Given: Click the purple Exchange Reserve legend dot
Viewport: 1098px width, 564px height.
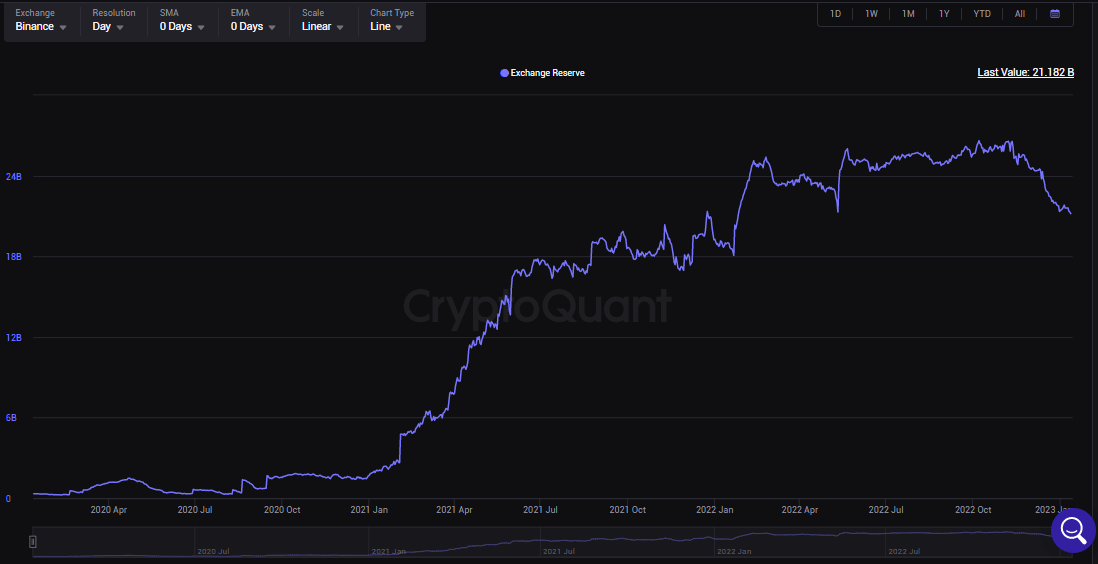Looking at the screenshot, I should (504, 73).
